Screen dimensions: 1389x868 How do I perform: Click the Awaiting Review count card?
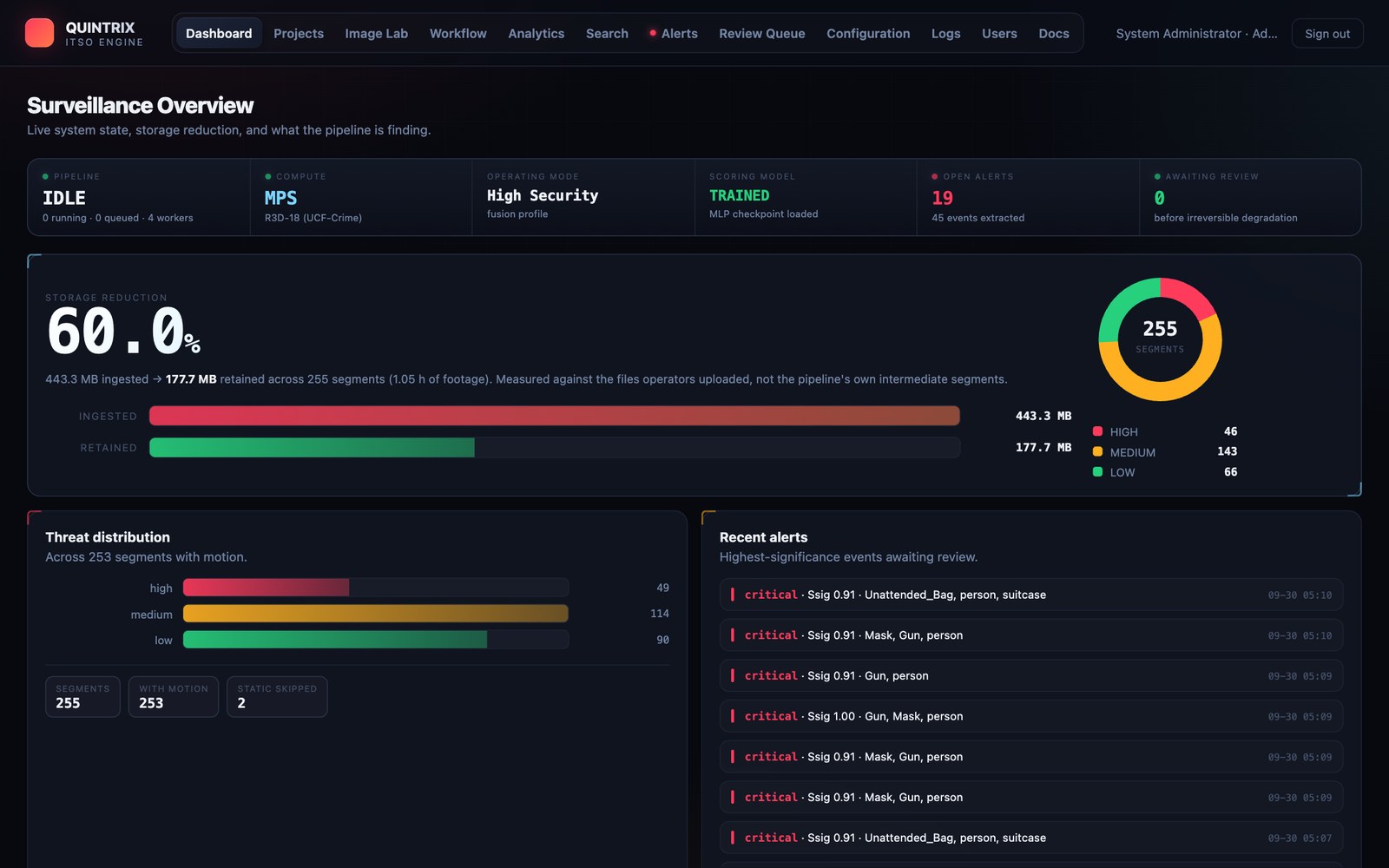pyautogui.click(x=1250, y=197)
